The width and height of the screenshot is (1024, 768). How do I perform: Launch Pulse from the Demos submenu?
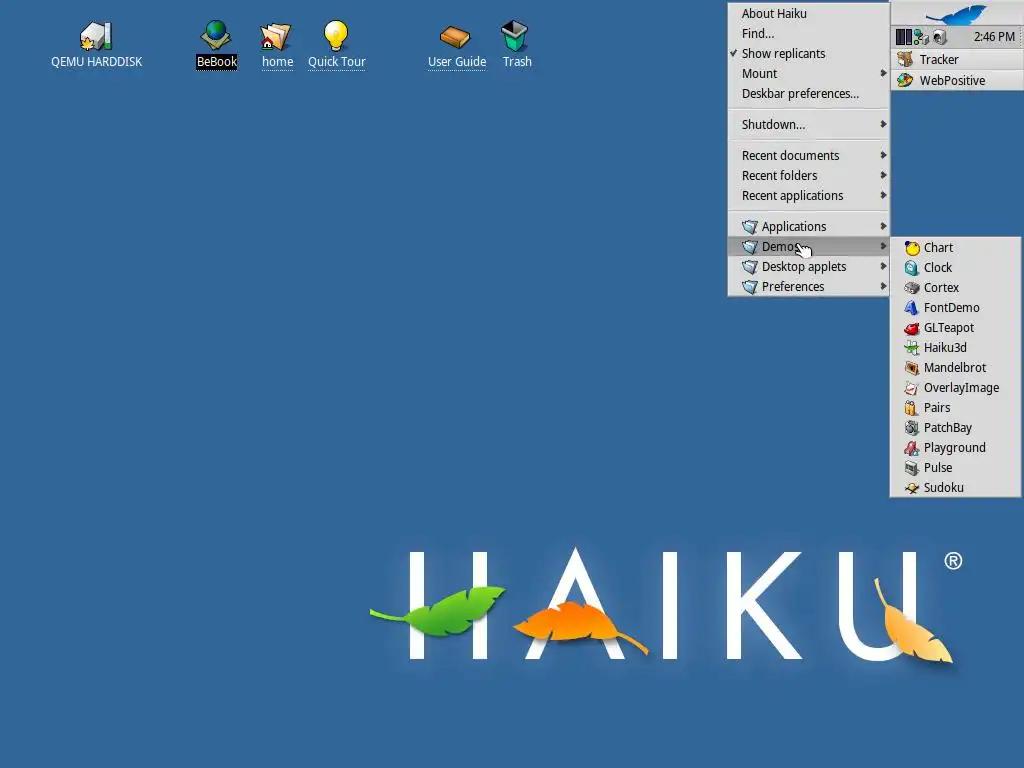[x=955, y=468]
